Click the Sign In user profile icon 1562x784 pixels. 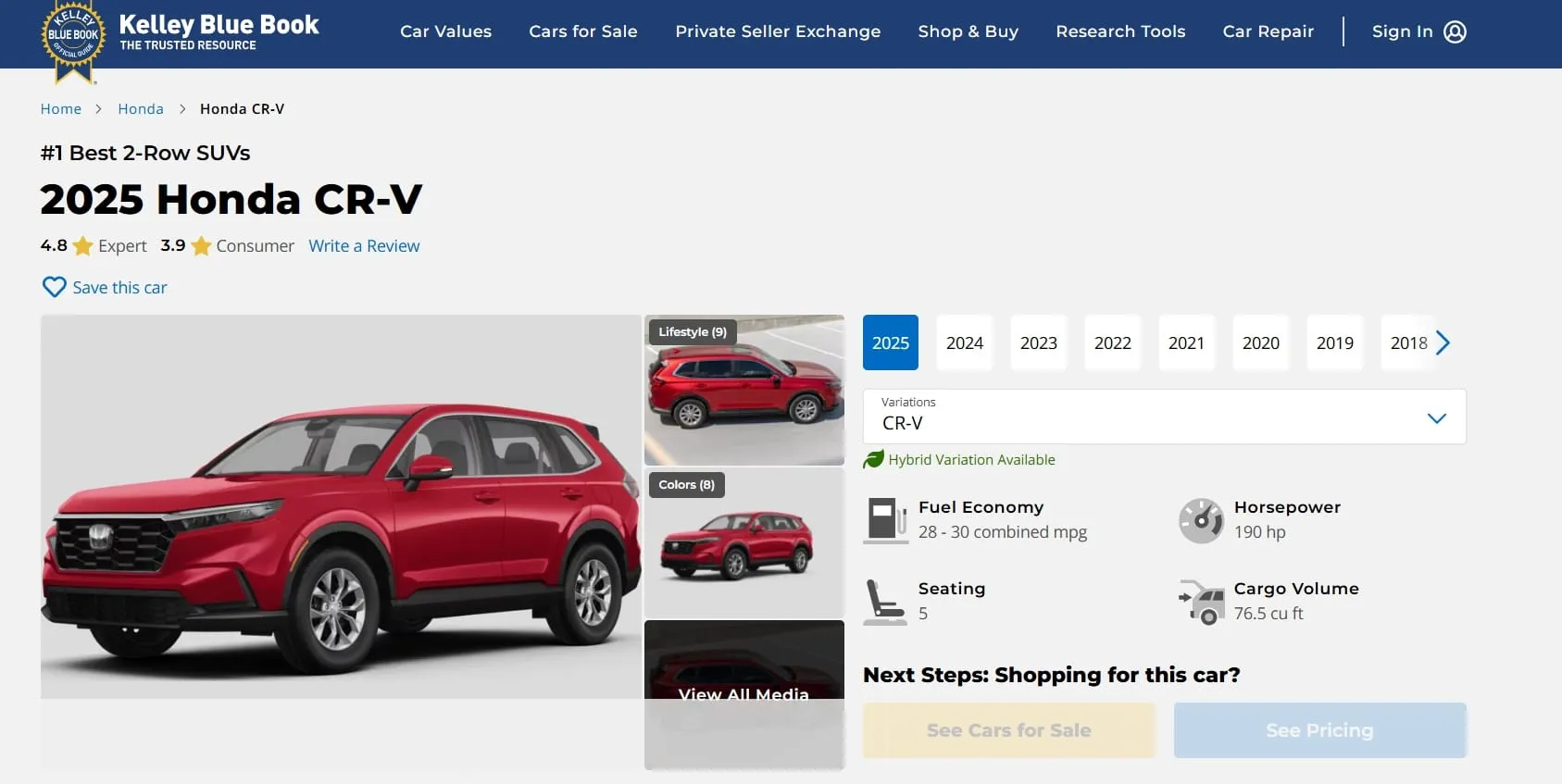pos(1456,31)
